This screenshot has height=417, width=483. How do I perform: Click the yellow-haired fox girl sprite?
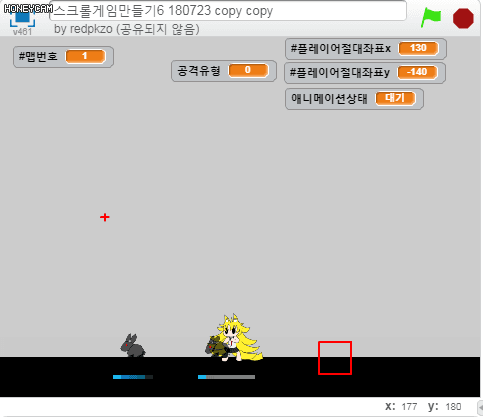click(238, 337)
